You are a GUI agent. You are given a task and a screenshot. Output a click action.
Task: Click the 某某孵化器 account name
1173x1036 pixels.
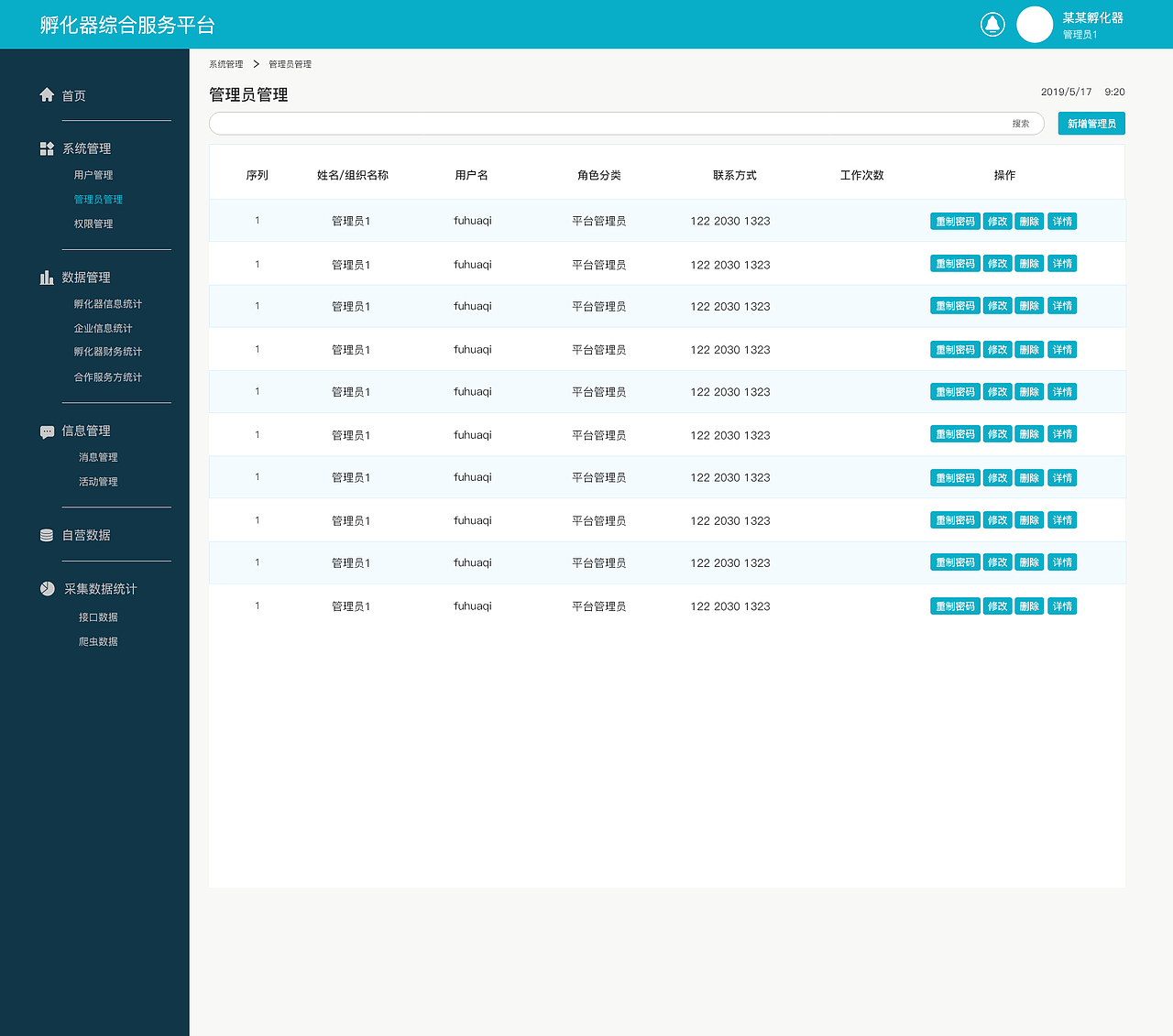pos(1093,17)
